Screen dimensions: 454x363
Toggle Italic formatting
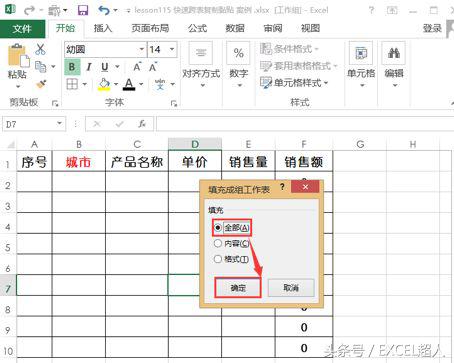pyautogui.click(x=89, y=67)
